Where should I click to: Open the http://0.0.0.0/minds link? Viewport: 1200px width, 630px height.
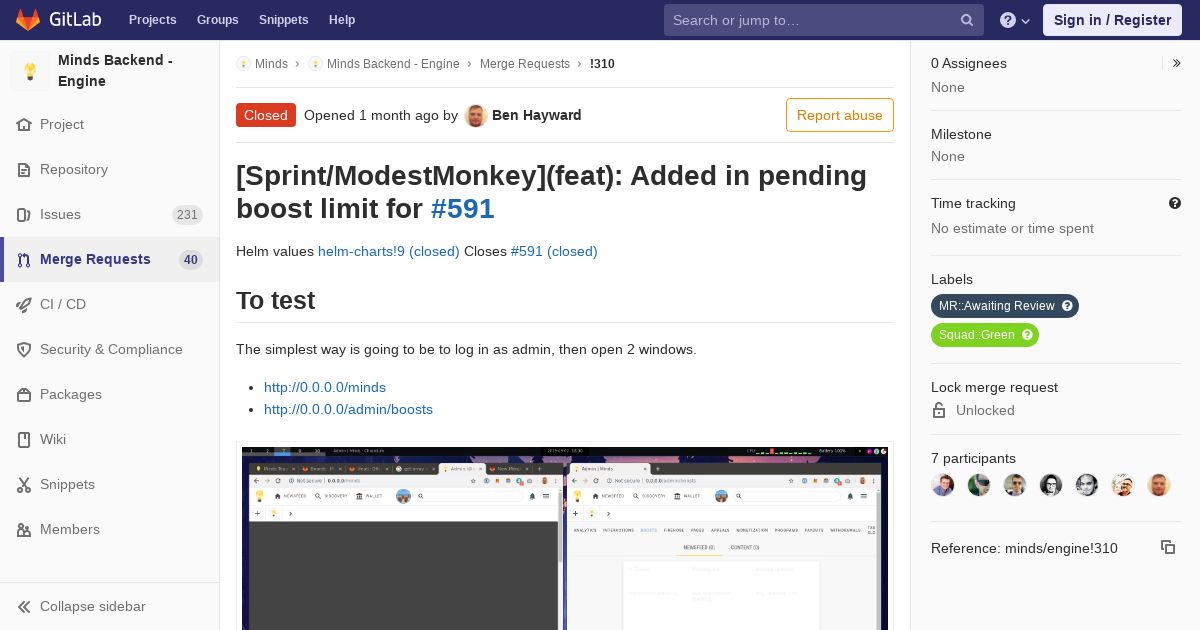[325, 387]
